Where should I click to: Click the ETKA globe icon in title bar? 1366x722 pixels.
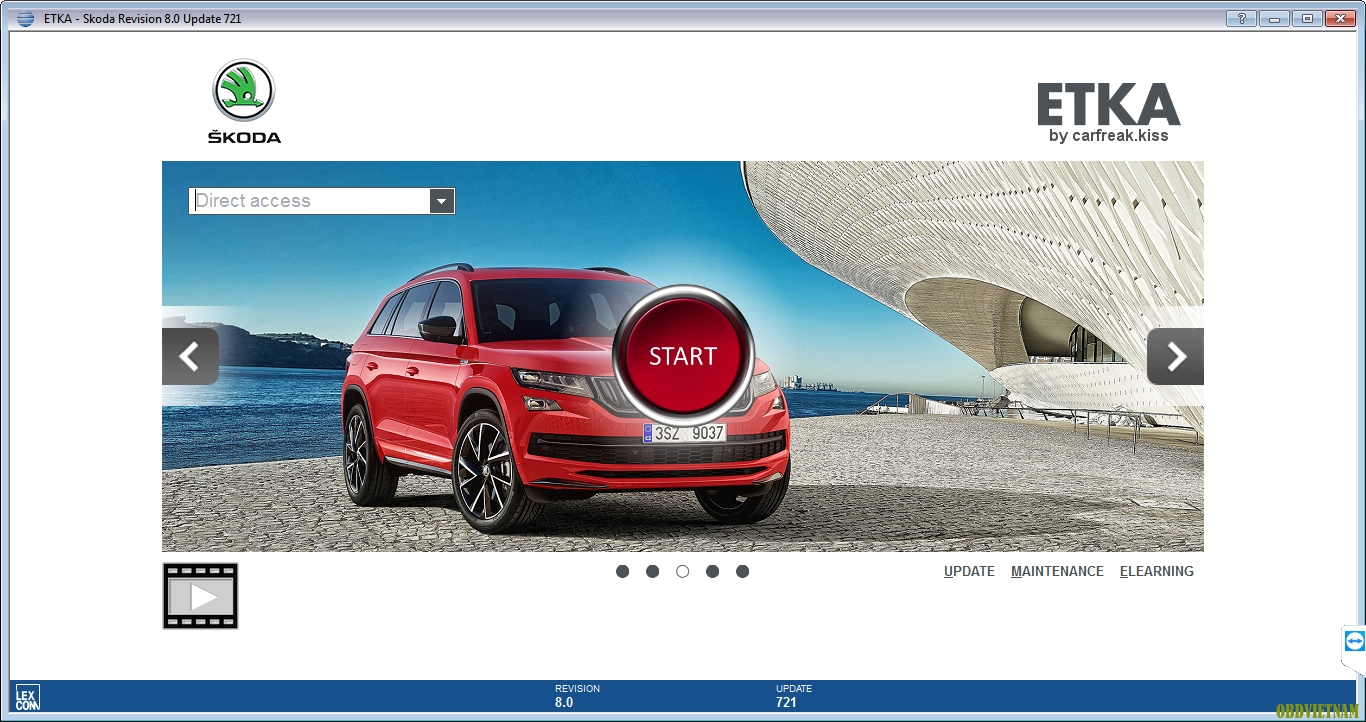25,18
